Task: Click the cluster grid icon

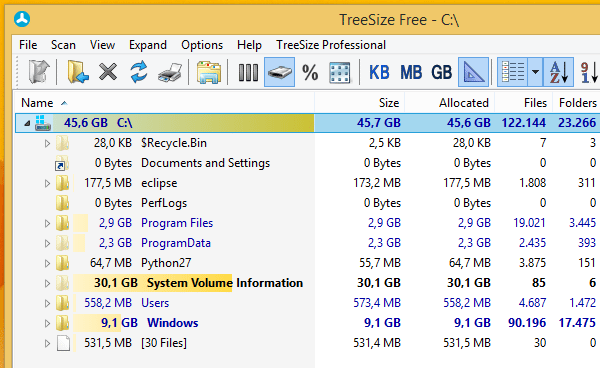Action: (x=340, y=72)
